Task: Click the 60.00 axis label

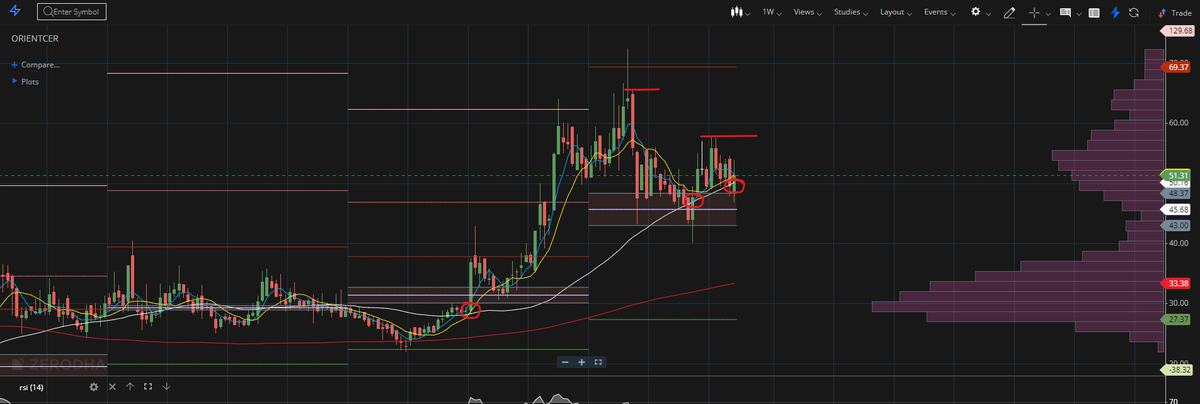Action: pos(1177,123)
